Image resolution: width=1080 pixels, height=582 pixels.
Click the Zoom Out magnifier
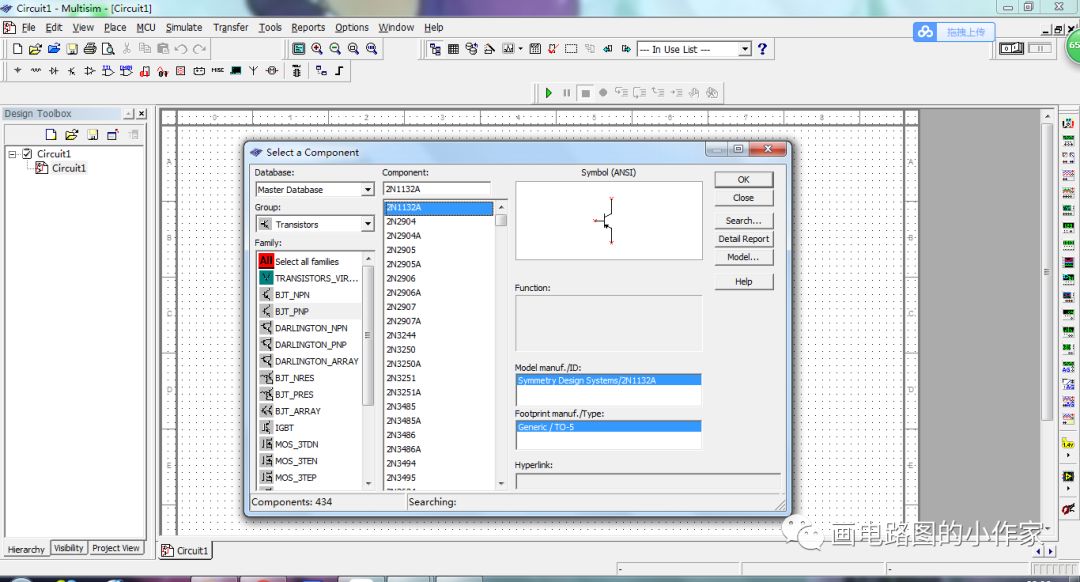click(335, 49)
